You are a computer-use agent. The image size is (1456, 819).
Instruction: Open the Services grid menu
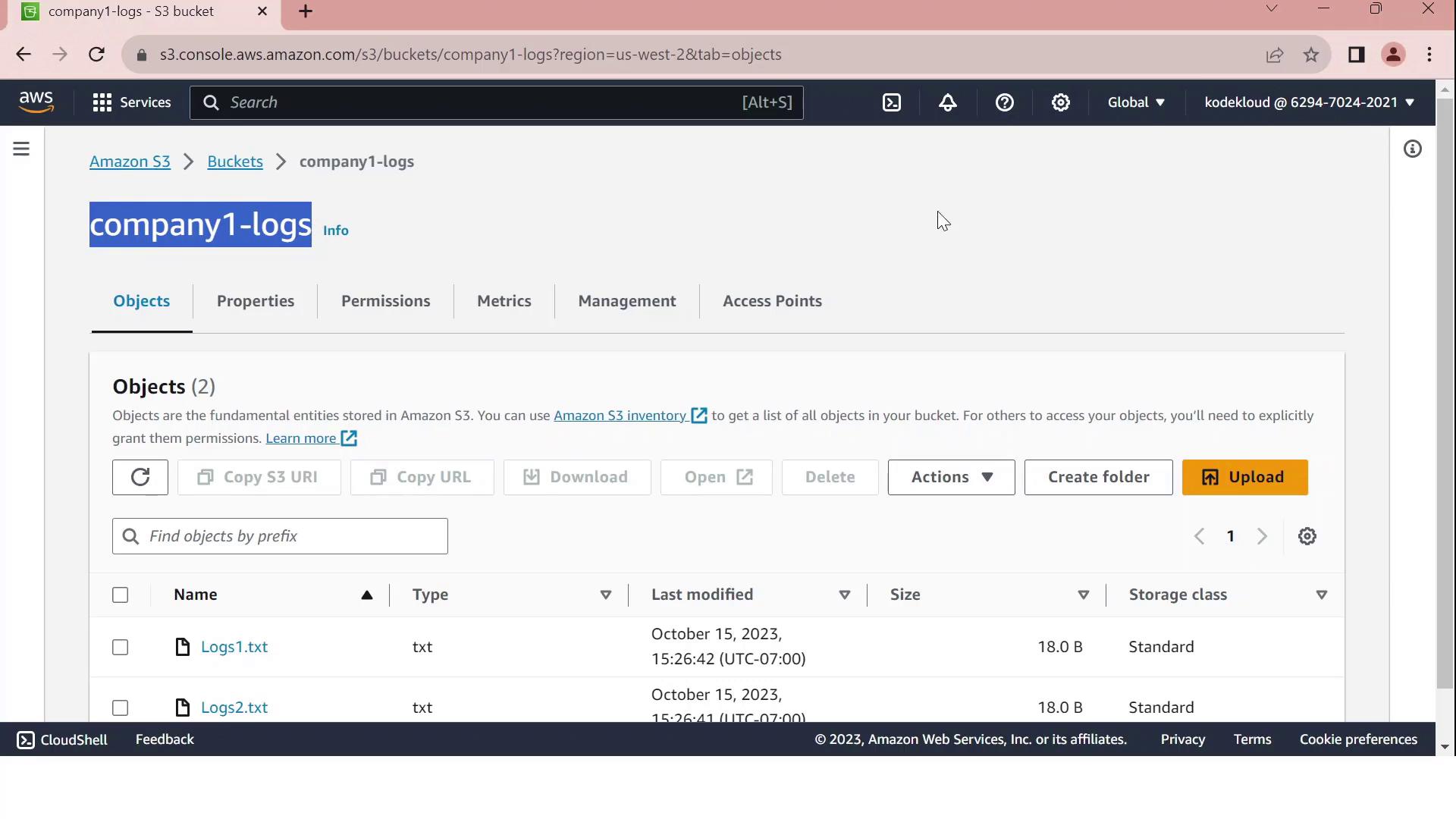(131, 102)
